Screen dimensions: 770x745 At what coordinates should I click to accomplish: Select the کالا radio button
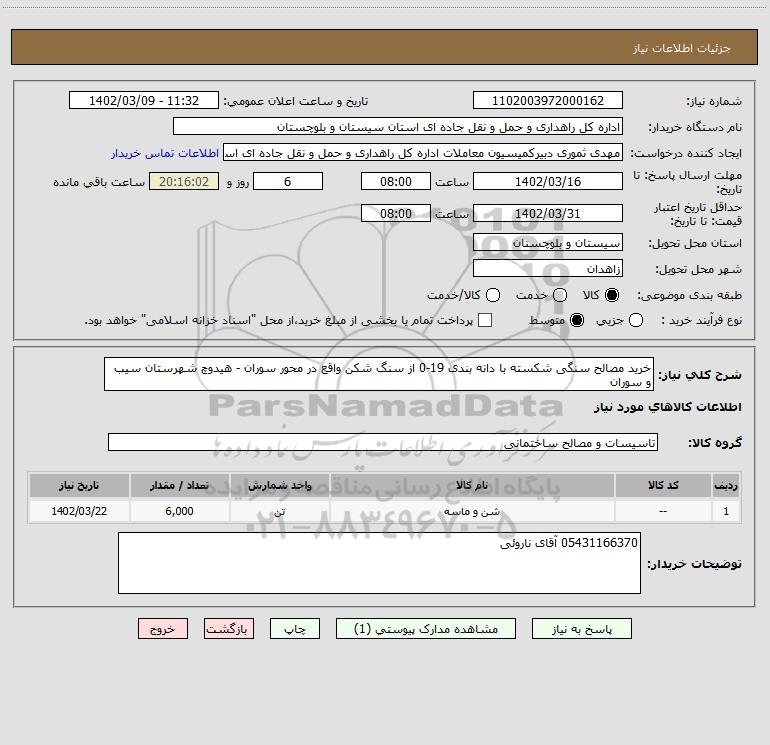[612, 295]
